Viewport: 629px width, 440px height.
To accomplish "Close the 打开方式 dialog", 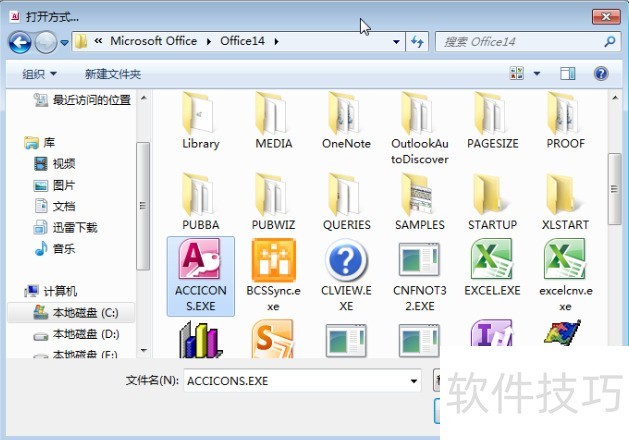I will coord(606,16).
